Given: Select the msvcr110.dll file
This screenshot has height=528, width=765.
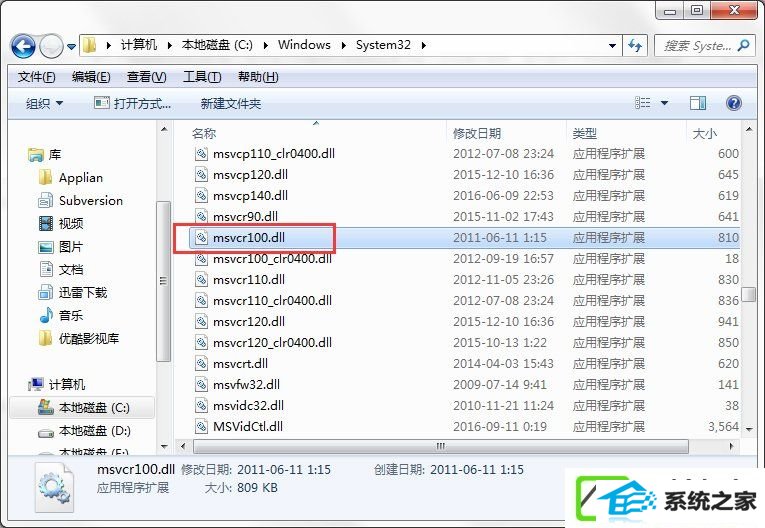Looking at the screenshot, I should pos(249,280).
